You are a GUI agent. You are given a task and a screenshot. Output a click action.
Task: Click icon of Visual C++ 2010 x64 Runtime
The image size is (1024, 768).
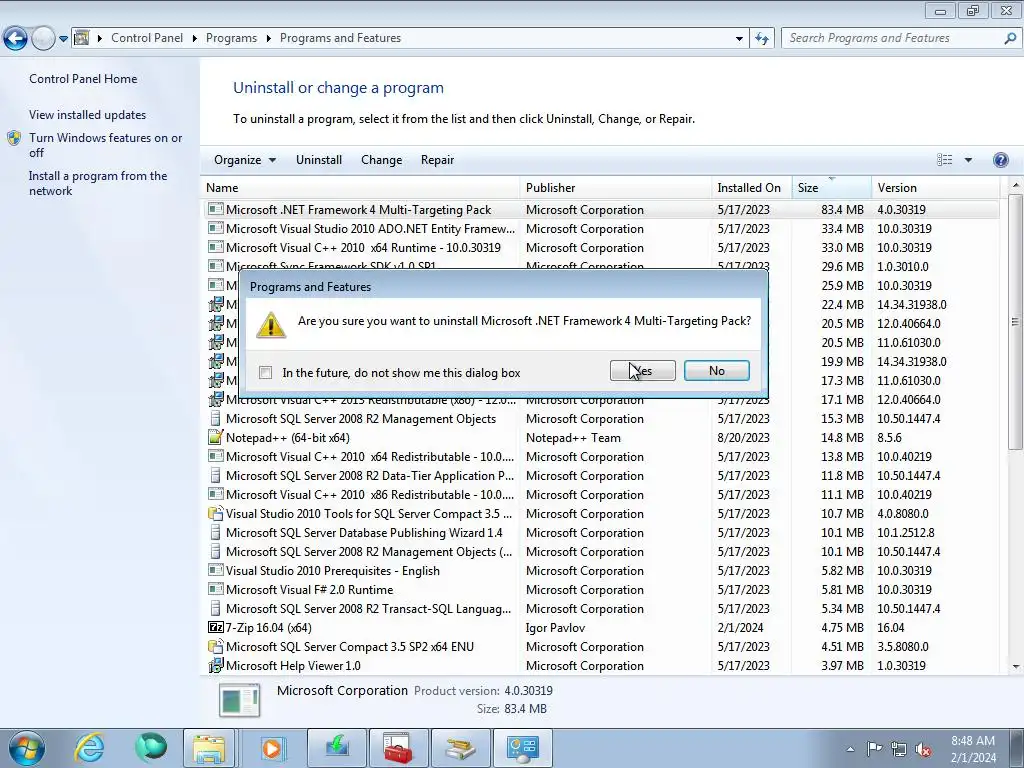click(216, 248)
